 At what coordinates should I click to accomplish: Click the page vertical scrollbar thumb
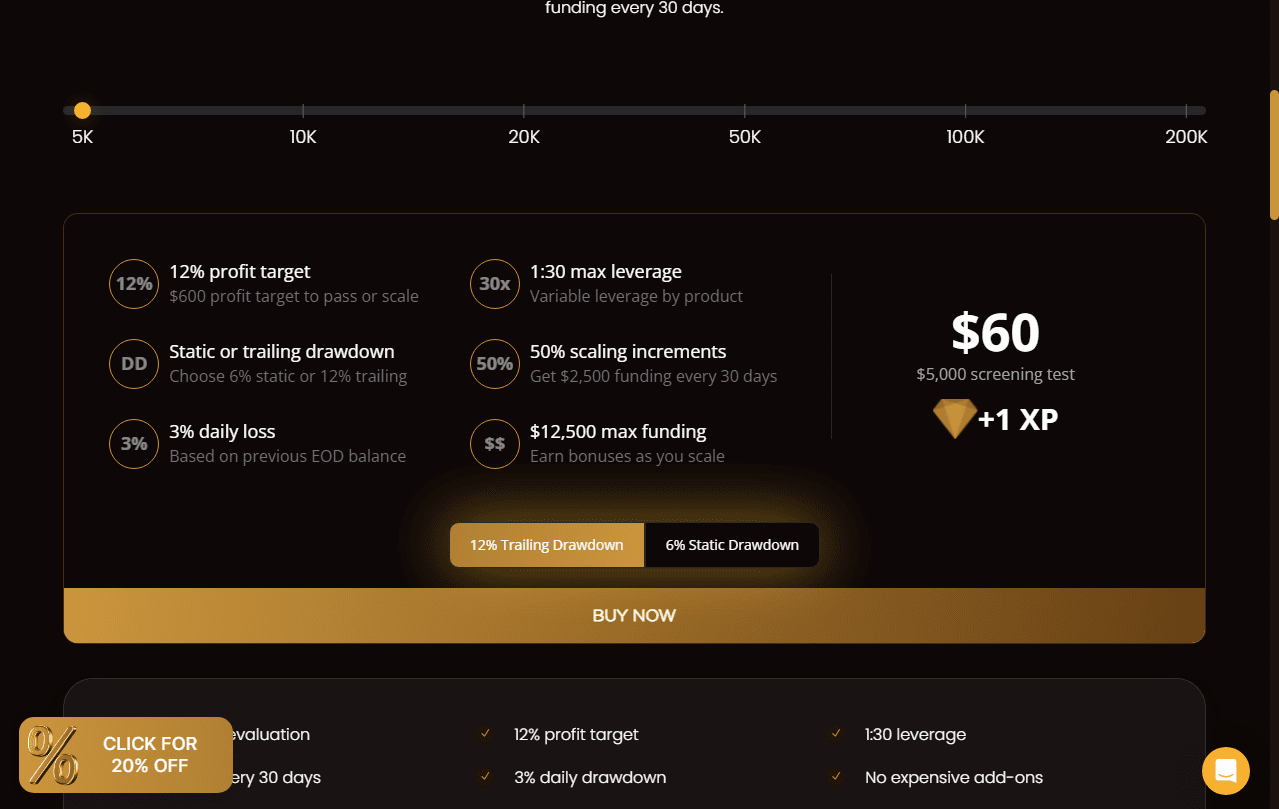pyautogui.click(x=1274, y=155)
